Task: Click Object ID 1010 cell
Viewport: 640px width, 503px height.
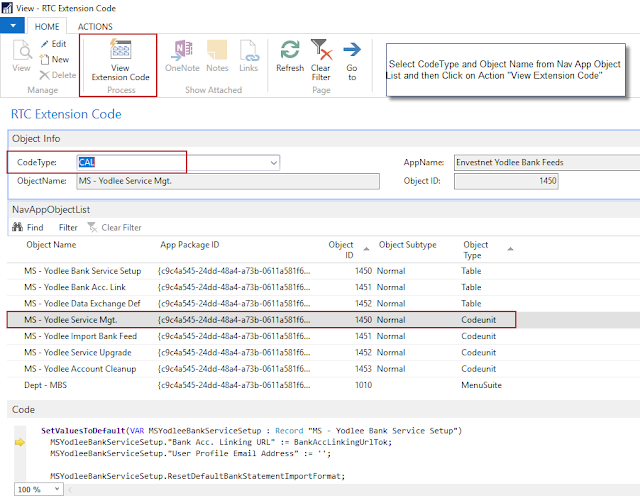Action: click(363, 385)
